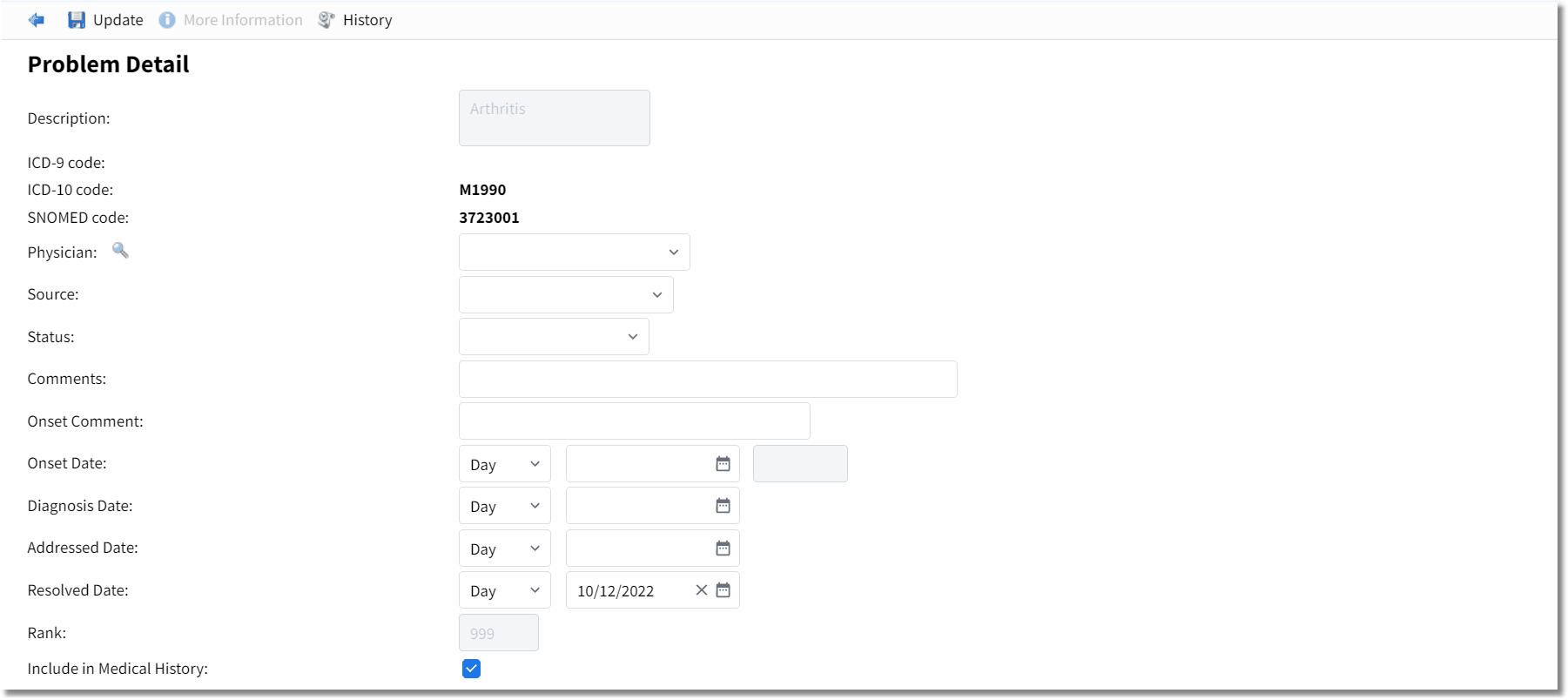Open the Source dropdown
This screenshot has height=700, width=1568.
566,294
